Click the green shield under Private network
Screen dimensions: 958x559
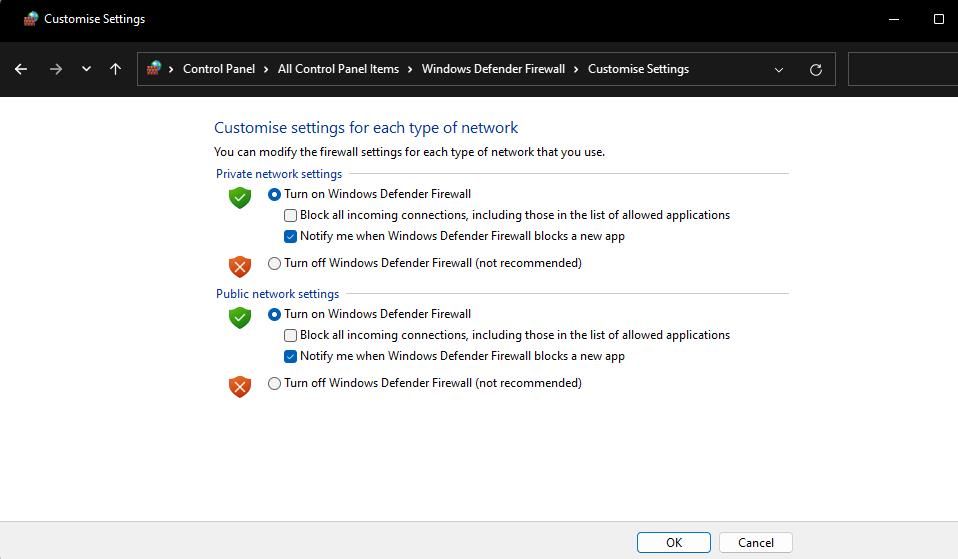pyautogui.click(x=240, y=197)
